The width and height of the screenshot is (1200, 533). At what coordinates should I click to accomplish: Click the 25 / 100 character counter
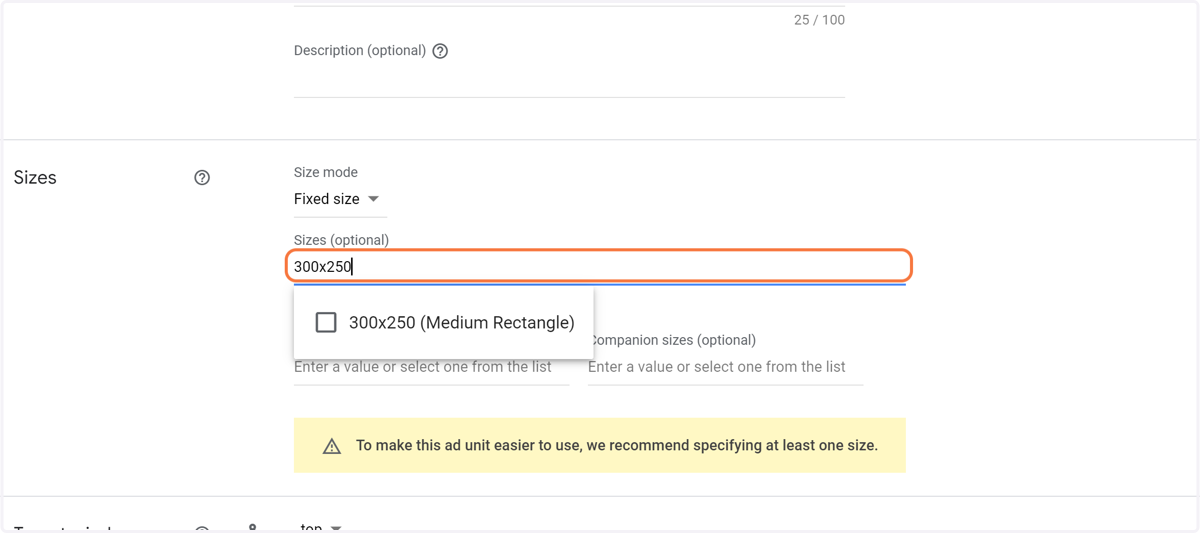(819, 20)
